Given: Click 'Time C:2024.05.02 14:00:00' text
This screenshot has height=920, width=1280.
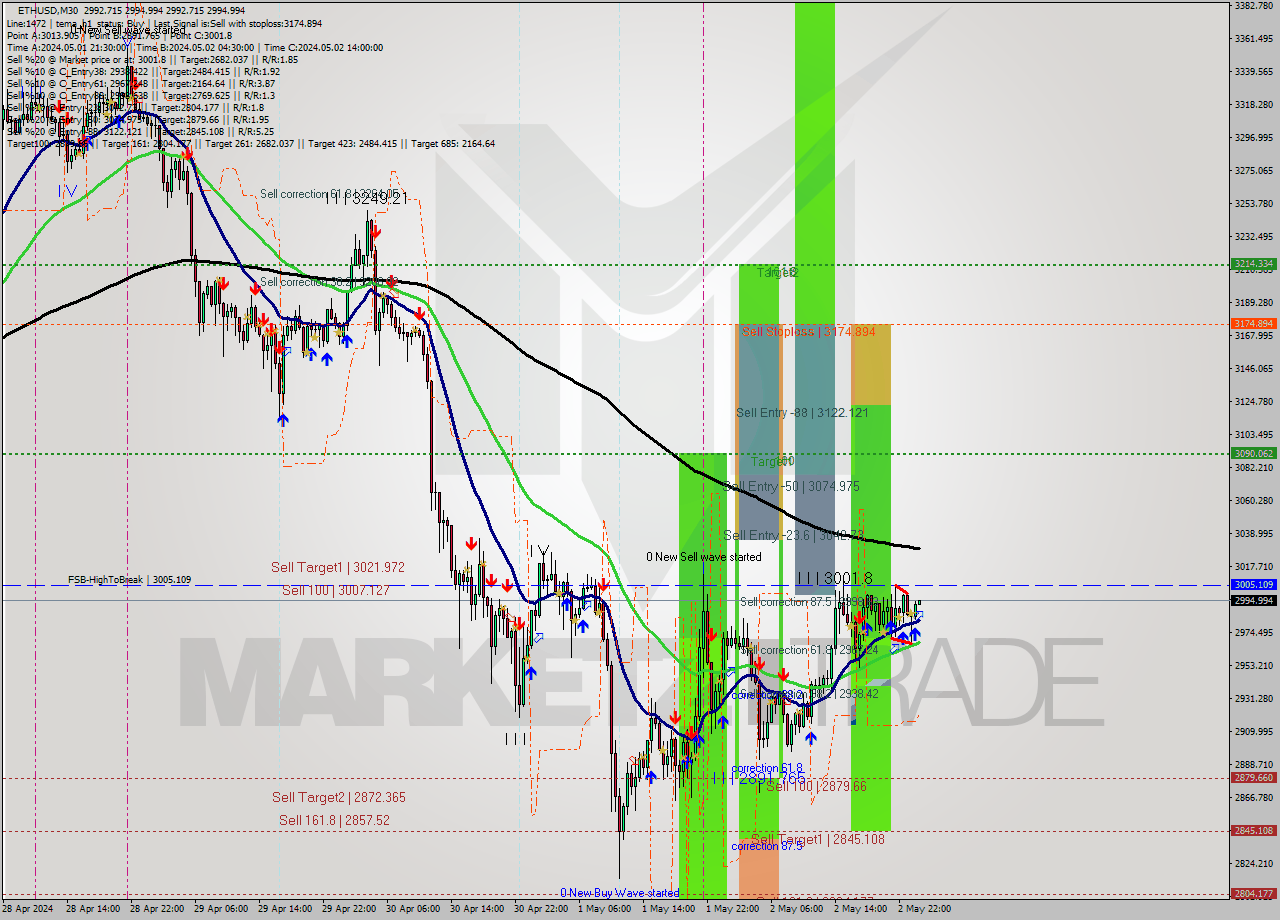Looking at the screenshot, I should [323, 47].
